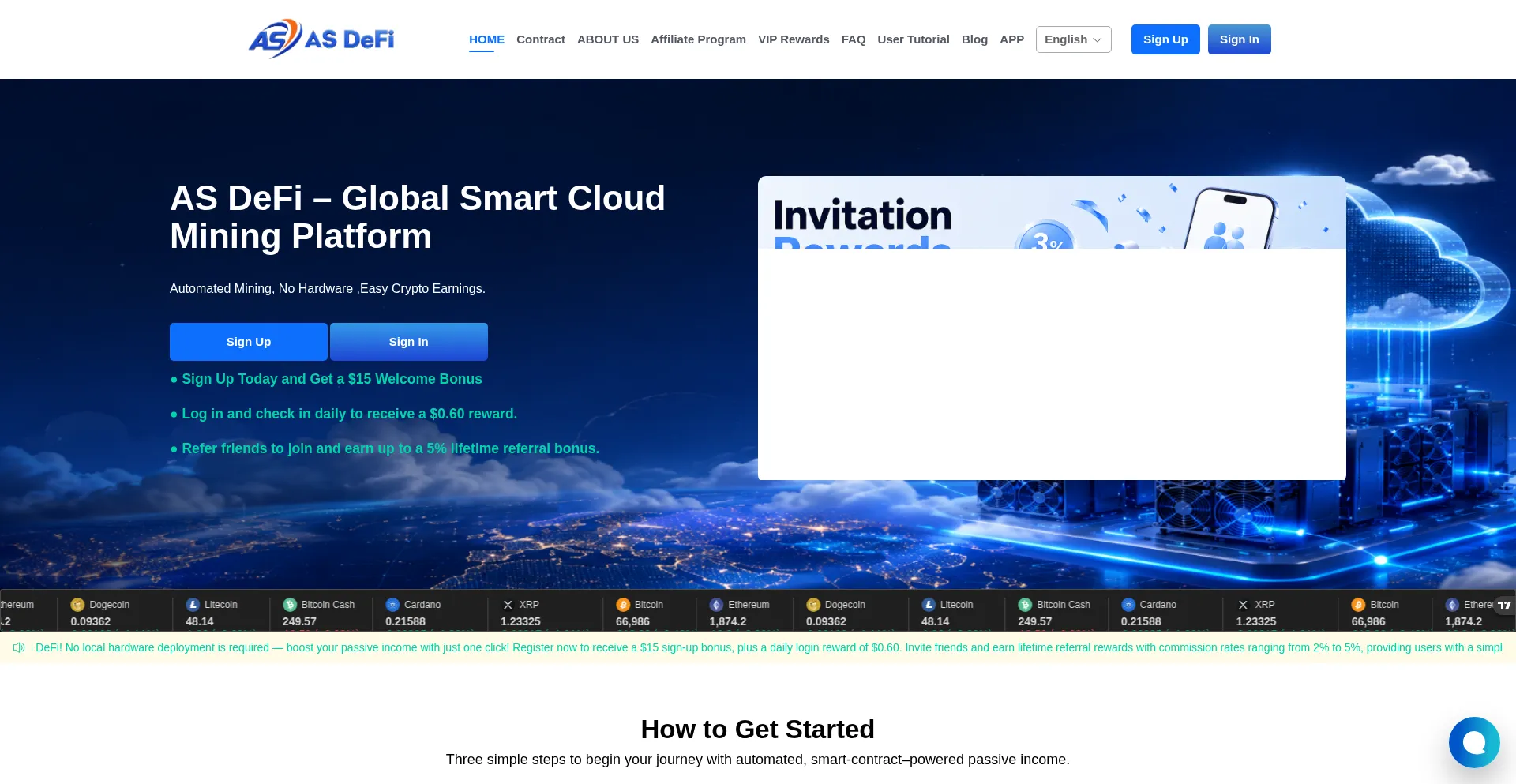Screen dimensions: 1516x784
Task: Click the leftmost Litecoin price 48.14
Action: 200,621
